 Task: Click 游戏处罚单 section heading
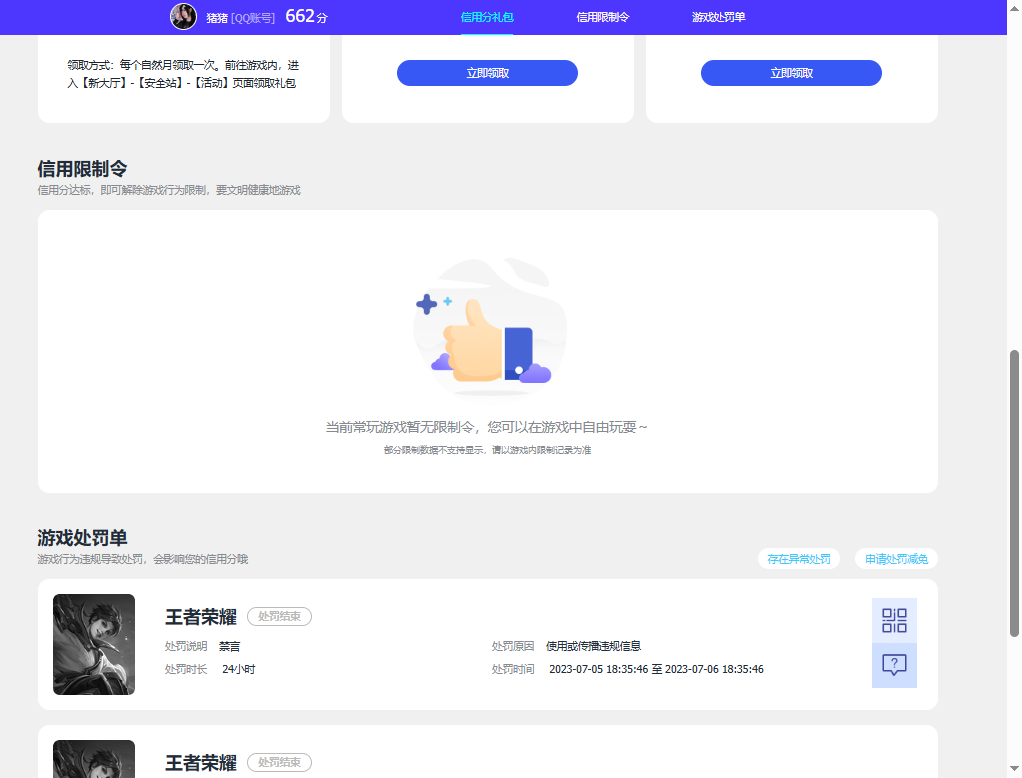coord(82,538)
